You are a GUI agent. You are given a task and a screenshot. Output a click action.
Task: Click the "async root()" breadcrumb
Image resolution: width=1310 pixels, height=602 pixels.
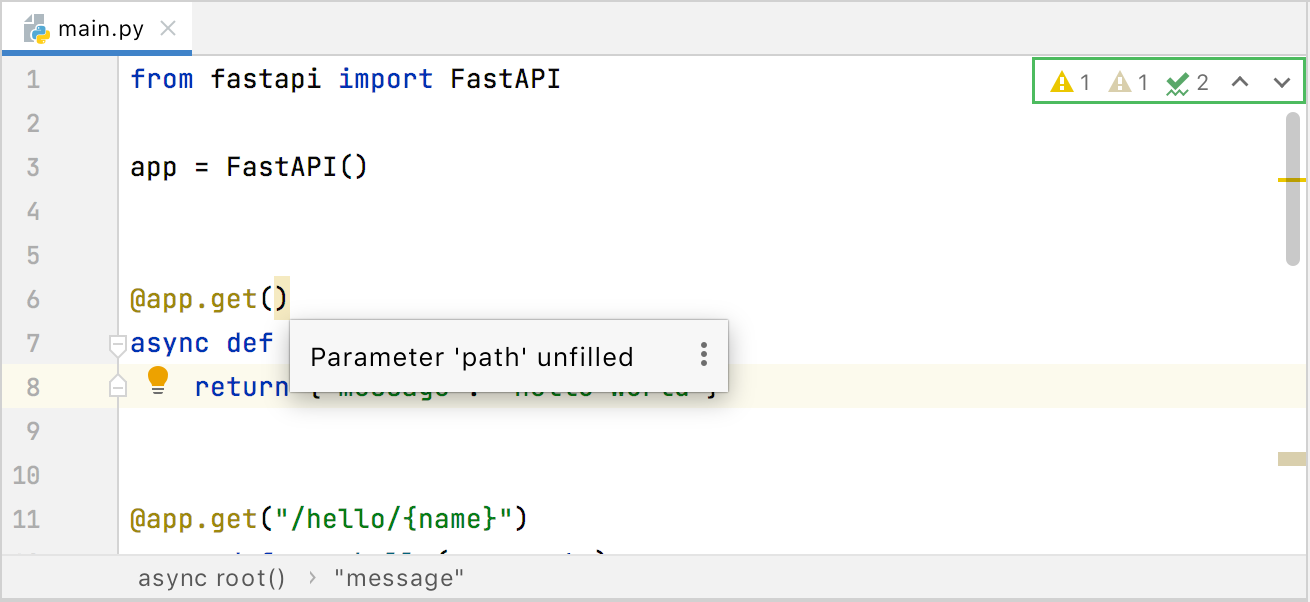[x=212, y=577]
